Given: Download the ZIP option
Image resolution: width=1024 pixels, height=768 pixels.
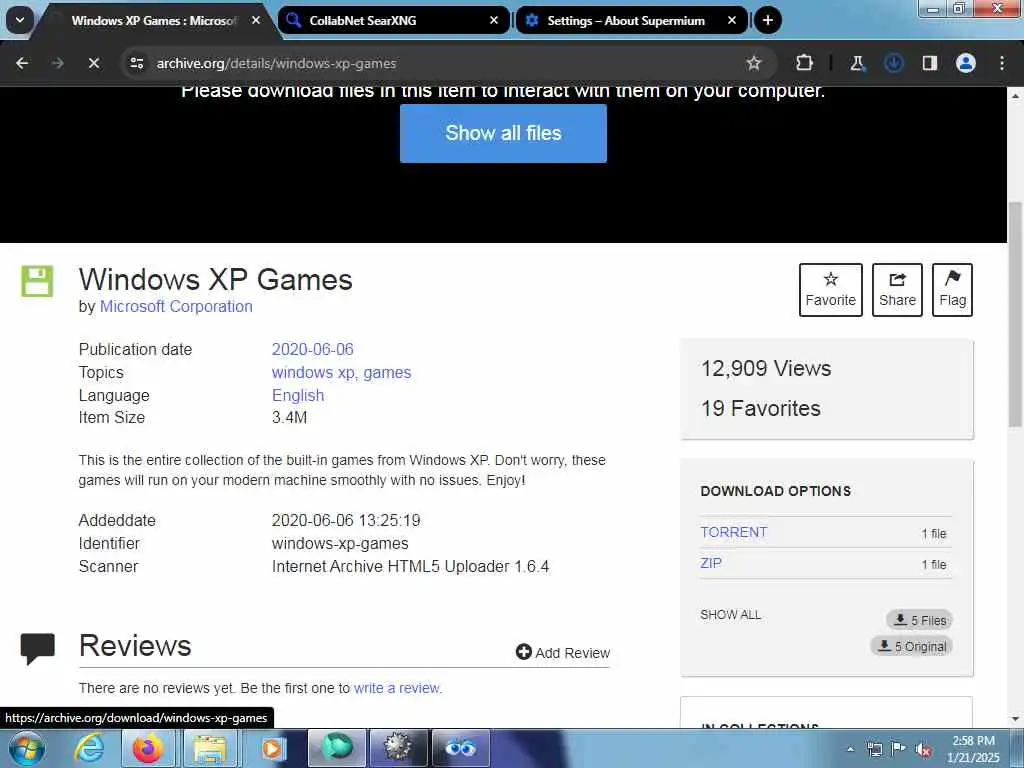Looking at the screenshot, I should click(711, 563).
